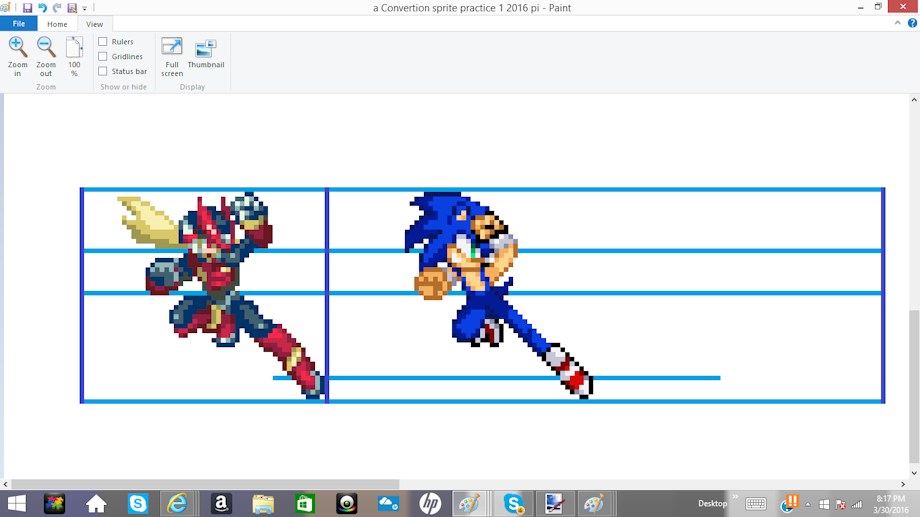The image size is (920, 517).
Task: Show the Thumbnail preview window
Action: (x=206, y=54)
